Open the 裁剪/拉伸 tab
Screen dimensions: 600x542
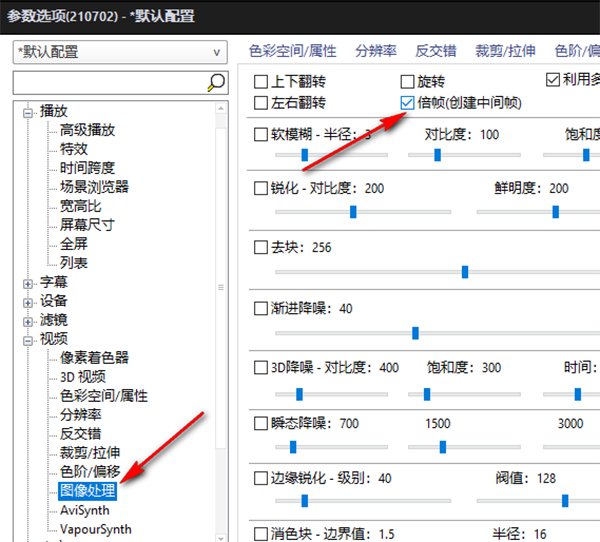click(x=507, y=51)
